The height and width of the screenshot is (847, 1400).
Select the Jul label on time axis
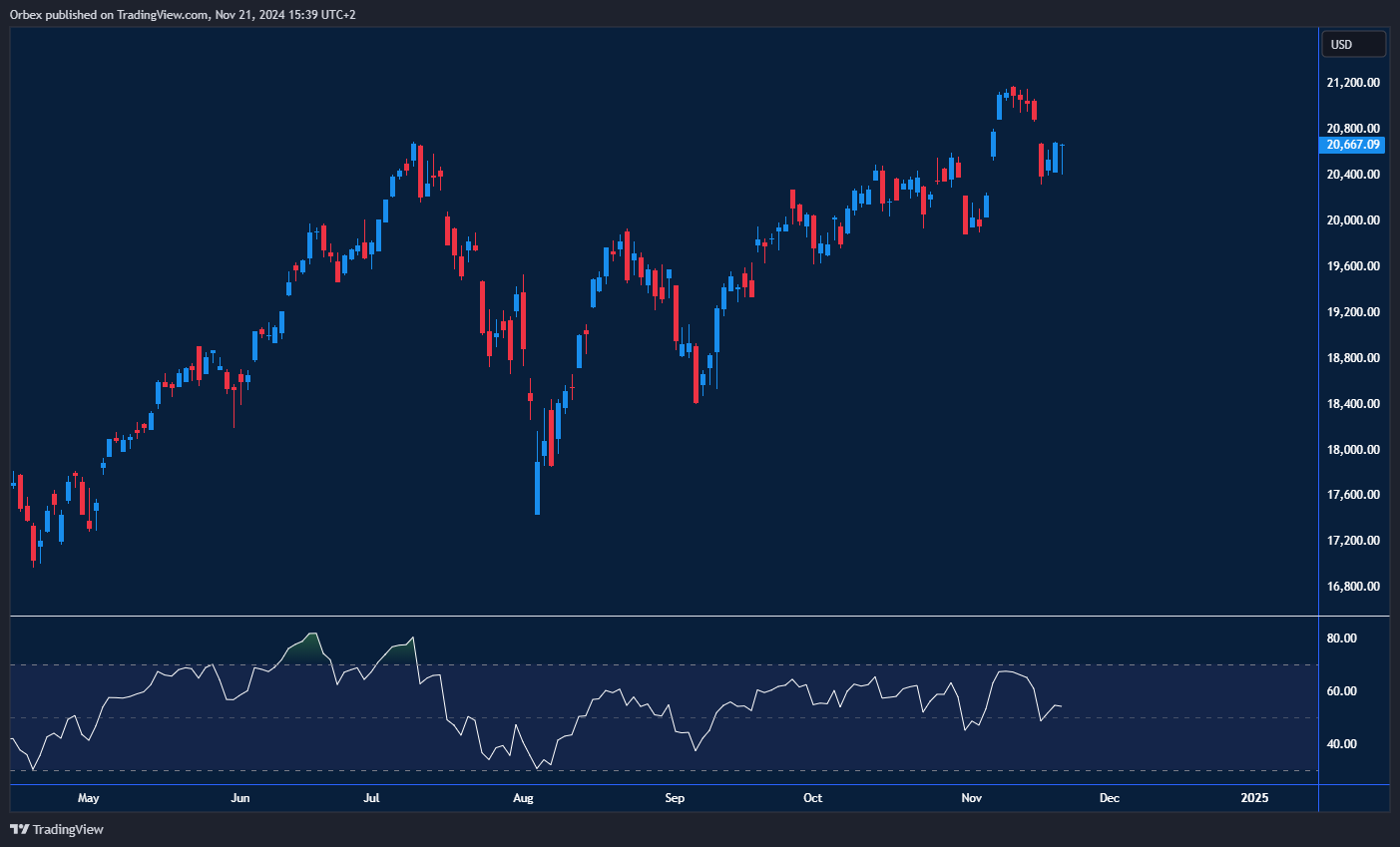[371, 798]
